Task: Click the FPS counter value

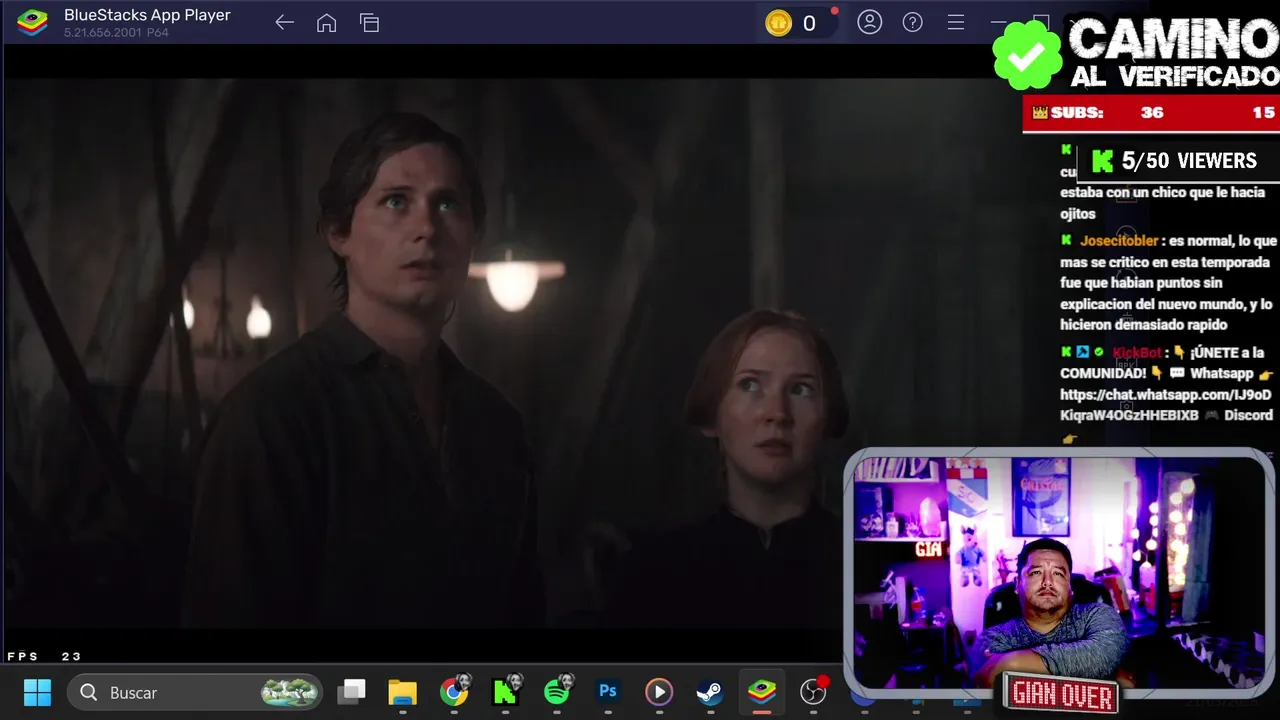Action: [71, 657]
